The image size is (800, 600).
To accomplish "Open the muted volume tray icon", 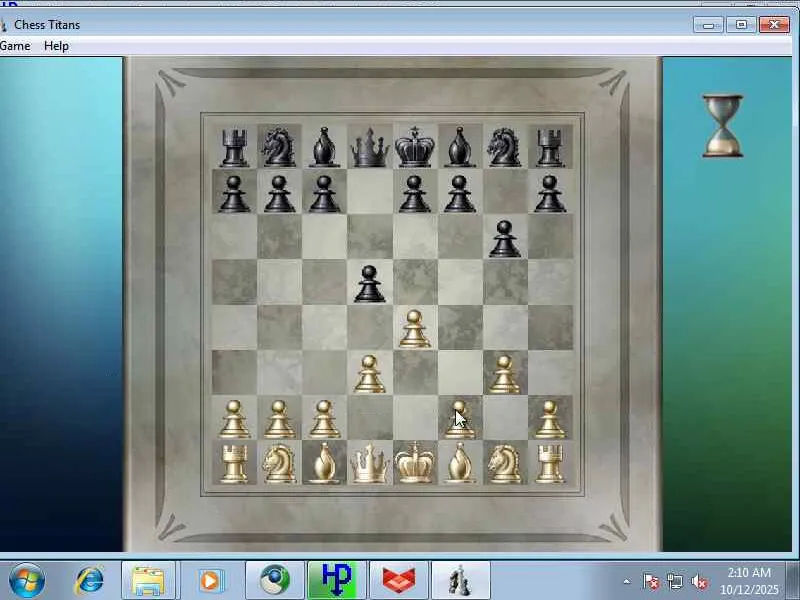I will (699, 582).
